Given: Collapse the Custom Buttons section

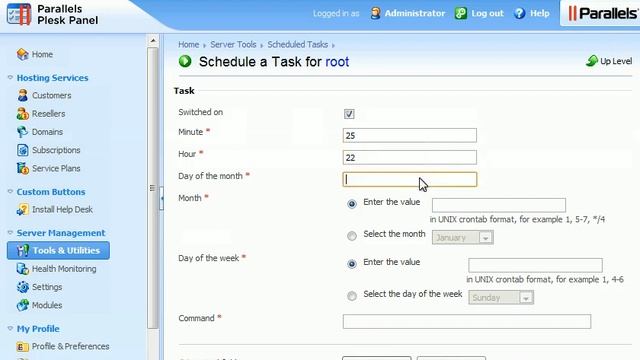Looking at the screenshot, I should coord(10,191).
